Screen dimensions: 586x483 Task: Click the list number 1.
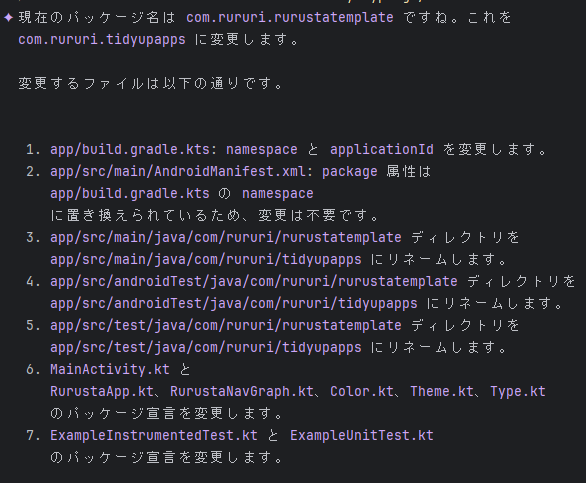point(33,150)
